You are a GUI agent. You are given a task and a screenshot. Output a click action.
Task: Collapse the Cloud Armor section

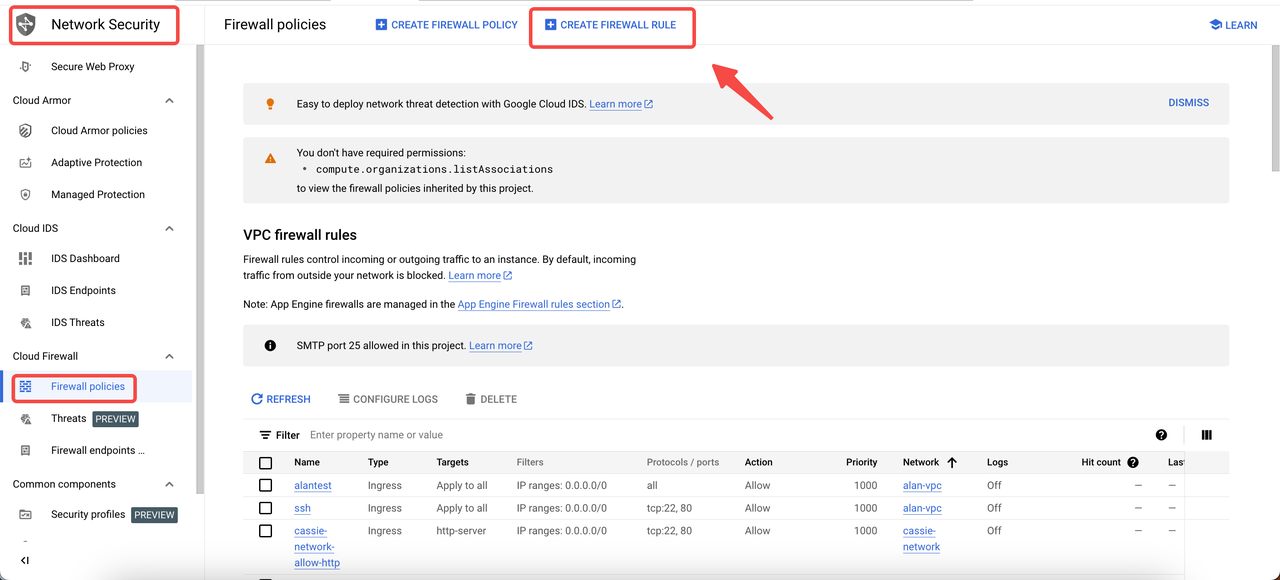[x=169, y=101]
